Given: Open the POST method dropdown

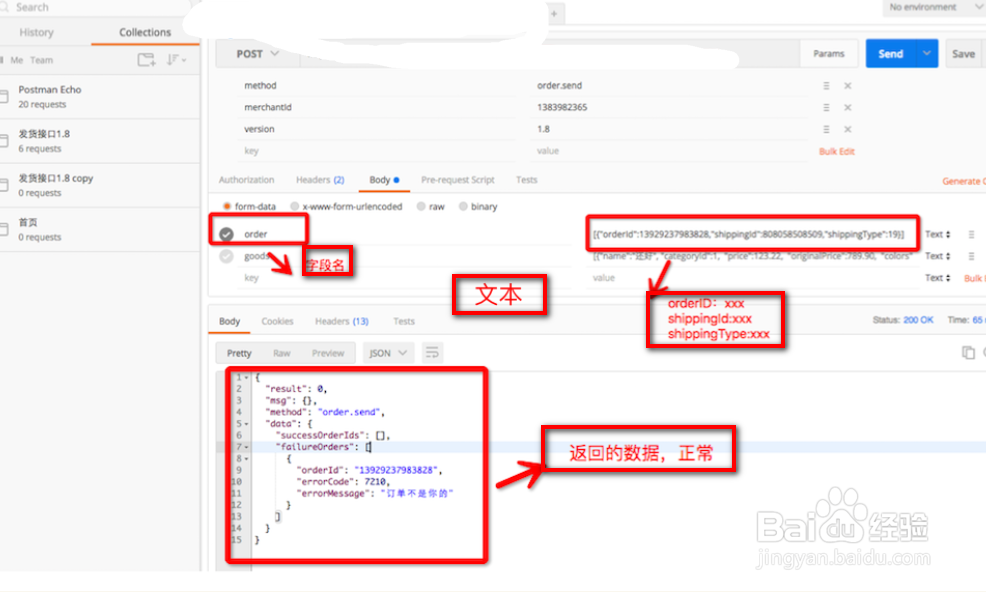Looking at the screenshot, I should pos(257,54).
